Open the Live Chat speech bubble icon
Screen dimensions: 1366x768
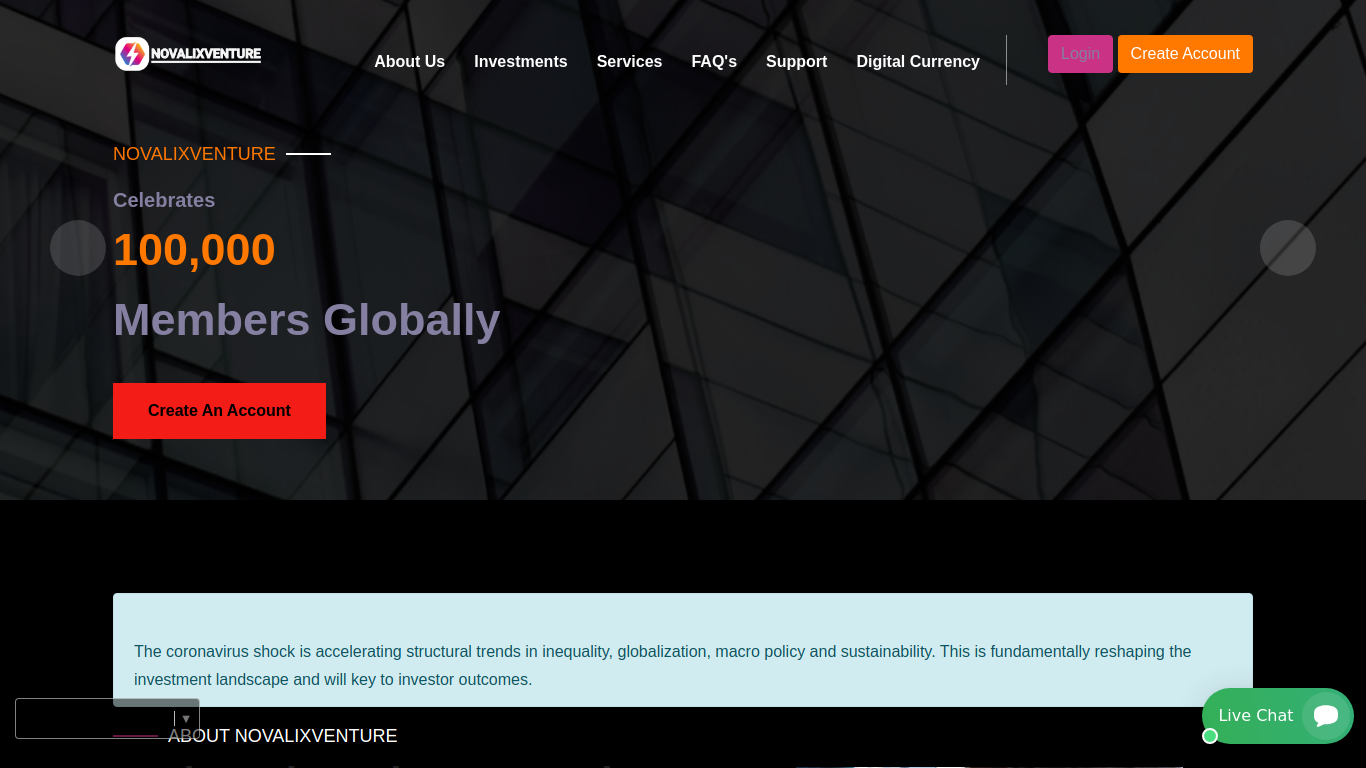pos(1326,716)
